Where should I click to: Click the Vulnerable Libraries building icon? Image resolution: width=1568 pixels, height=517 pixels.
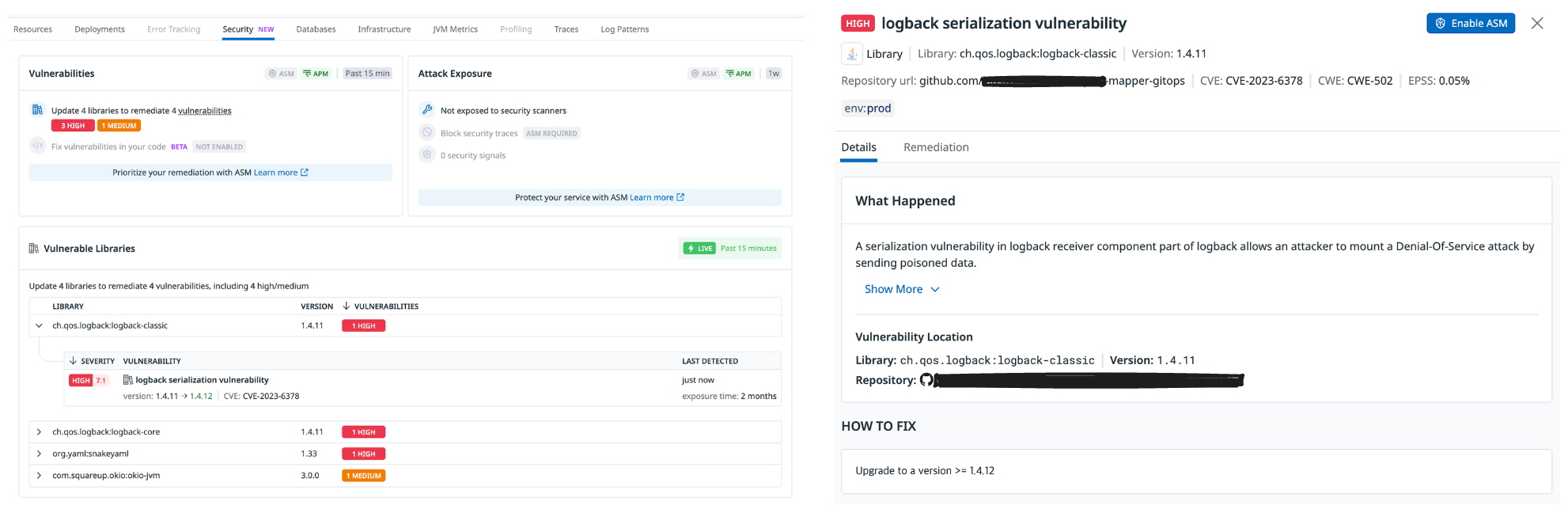pos(34,248)
